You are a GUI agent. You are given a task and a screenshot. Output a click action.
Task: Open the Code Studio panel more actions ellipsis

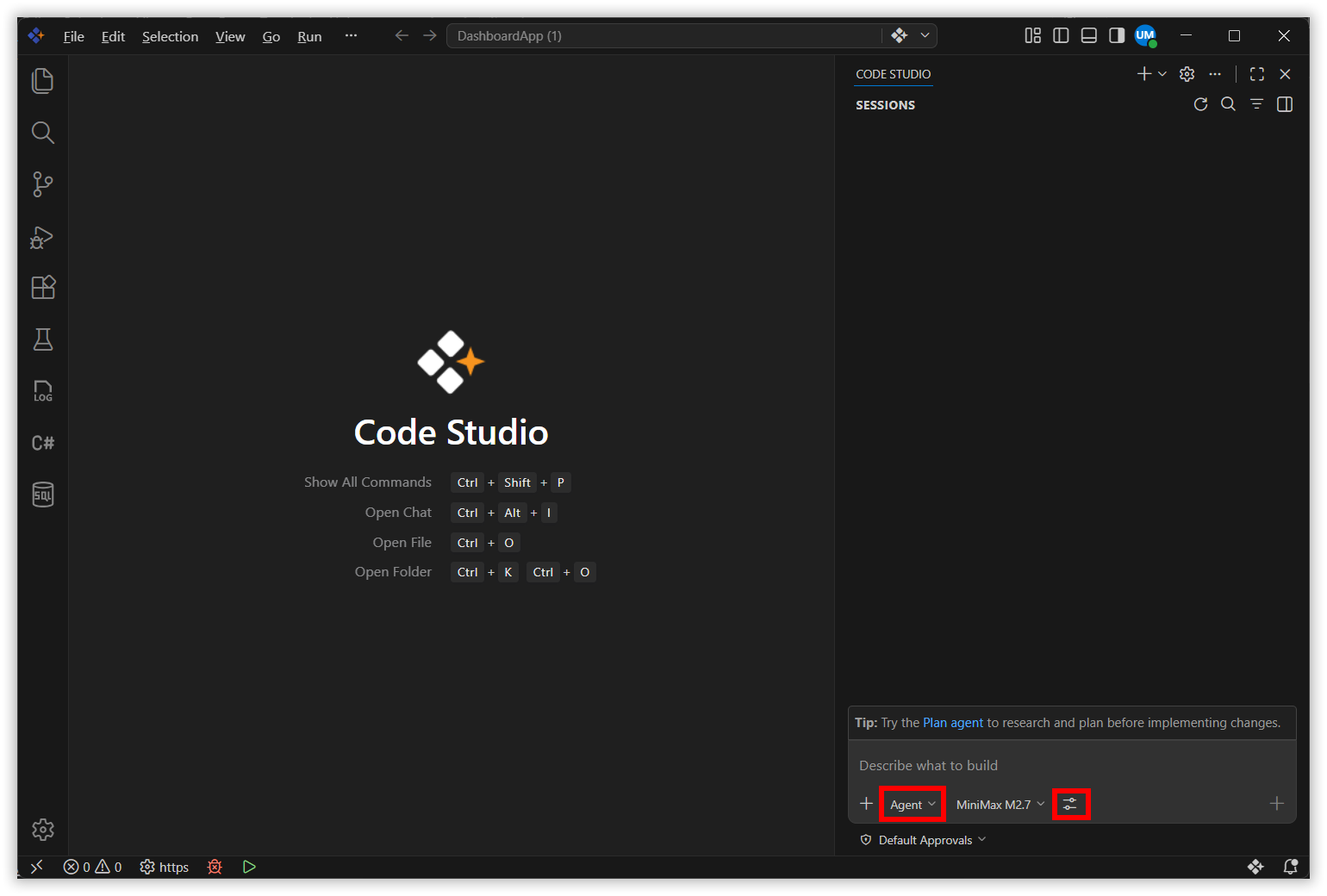coord(1215,74)
